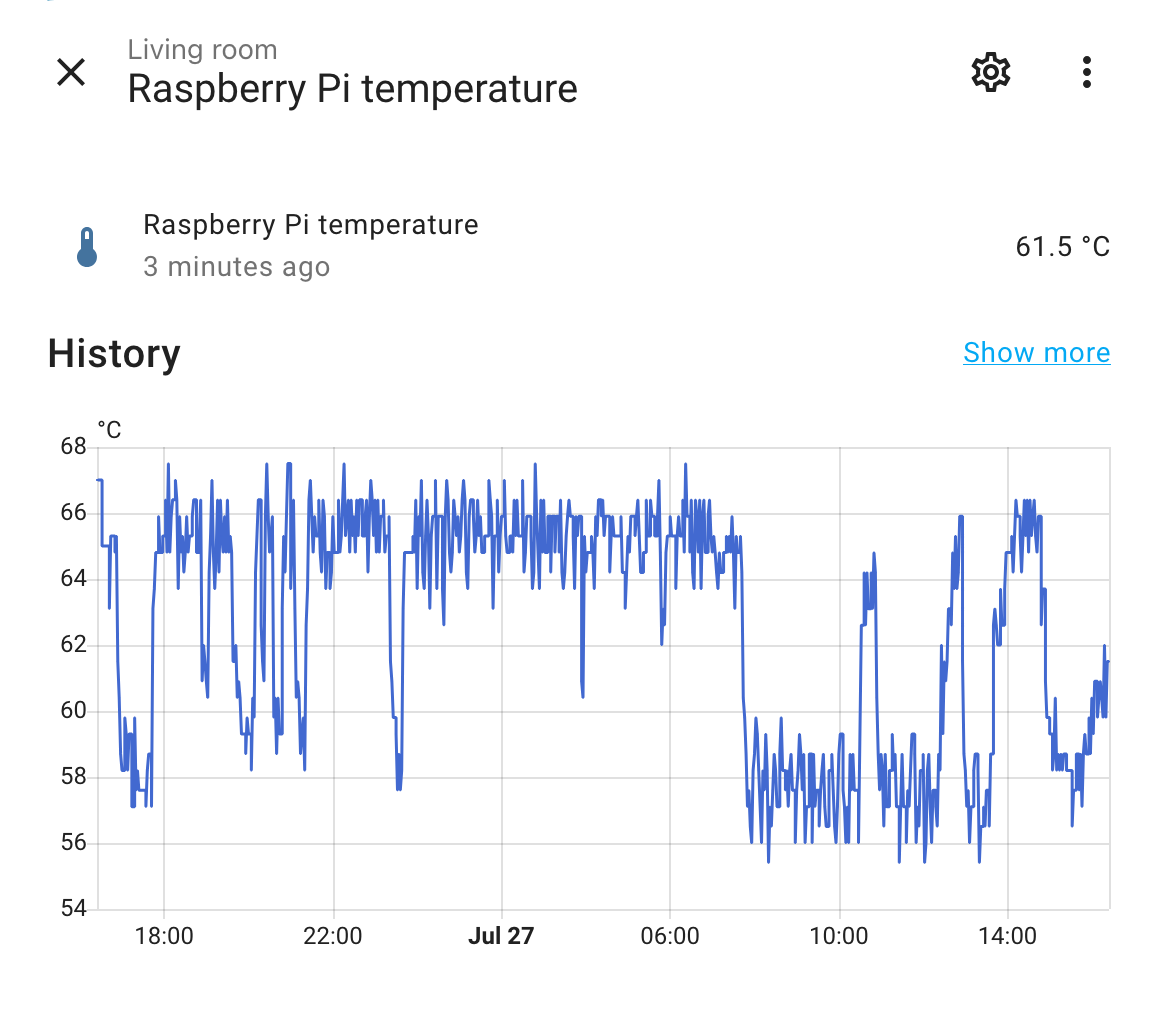Click the 61.5 °C current reading
This screenshot has height=1028, width=1159.
[x=1062, y=247]
